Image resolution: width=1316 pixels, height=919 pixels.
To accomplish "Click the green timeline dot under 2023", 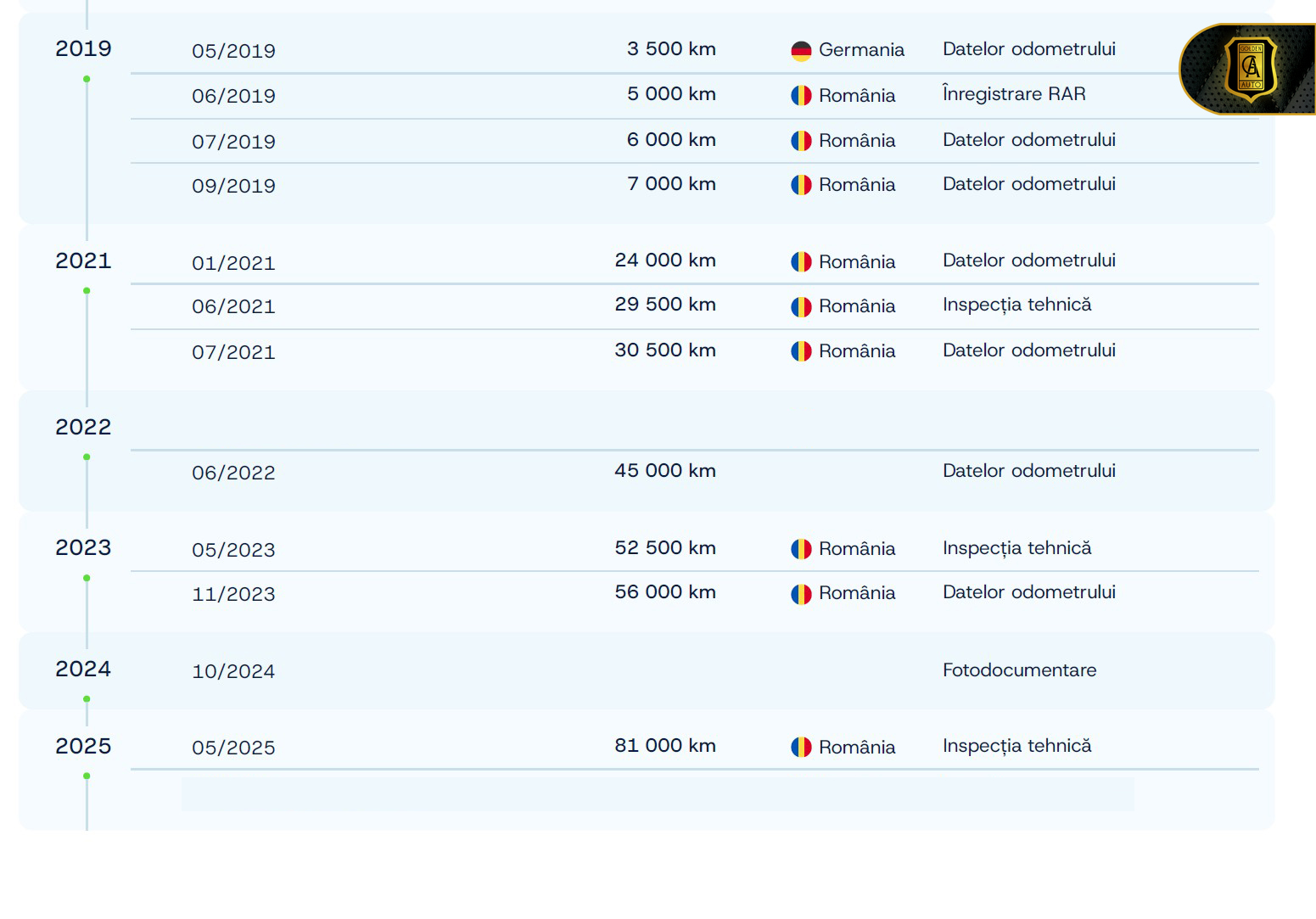I will click(87, 579).
